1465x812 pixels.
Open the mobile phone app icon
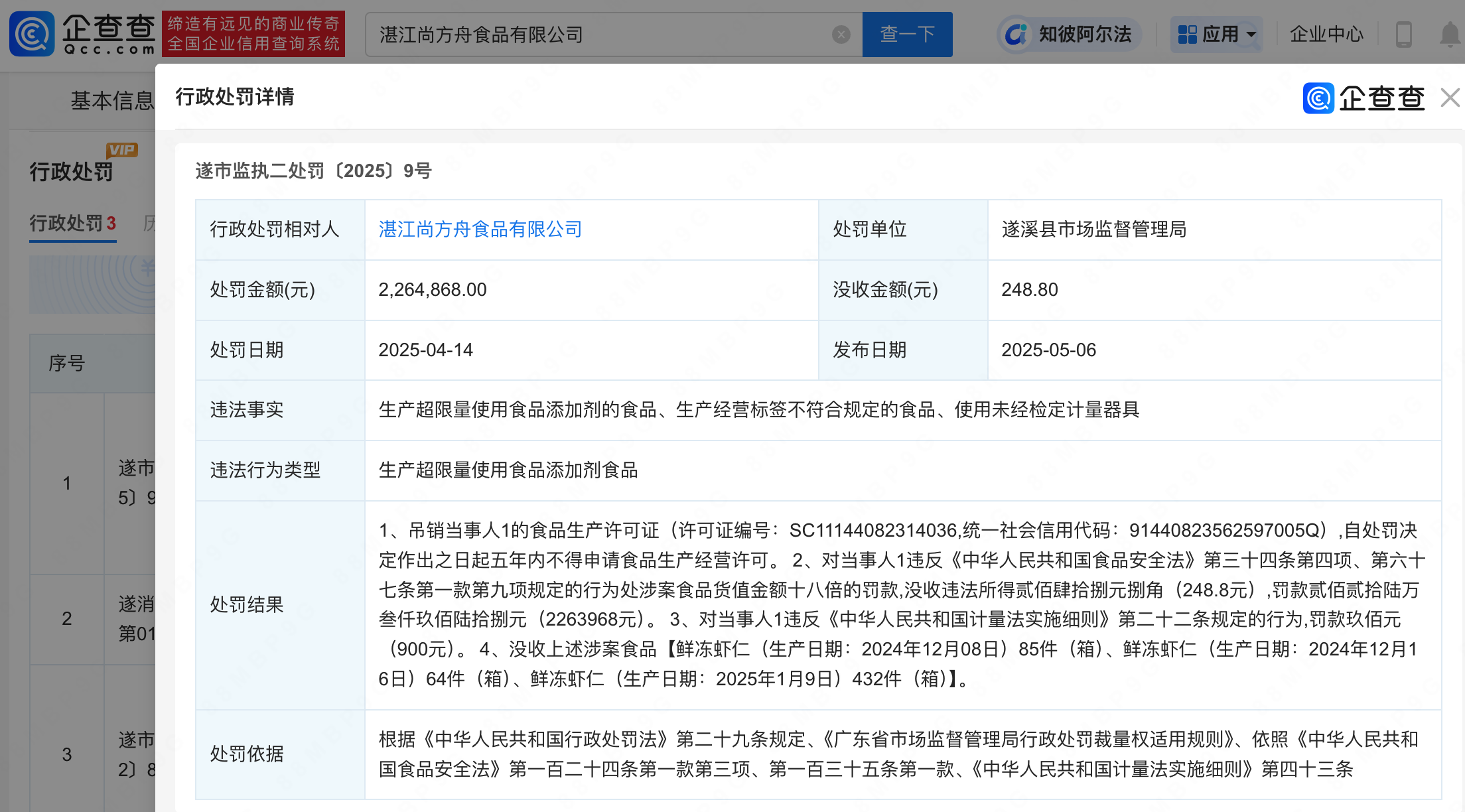point(1403,34)
